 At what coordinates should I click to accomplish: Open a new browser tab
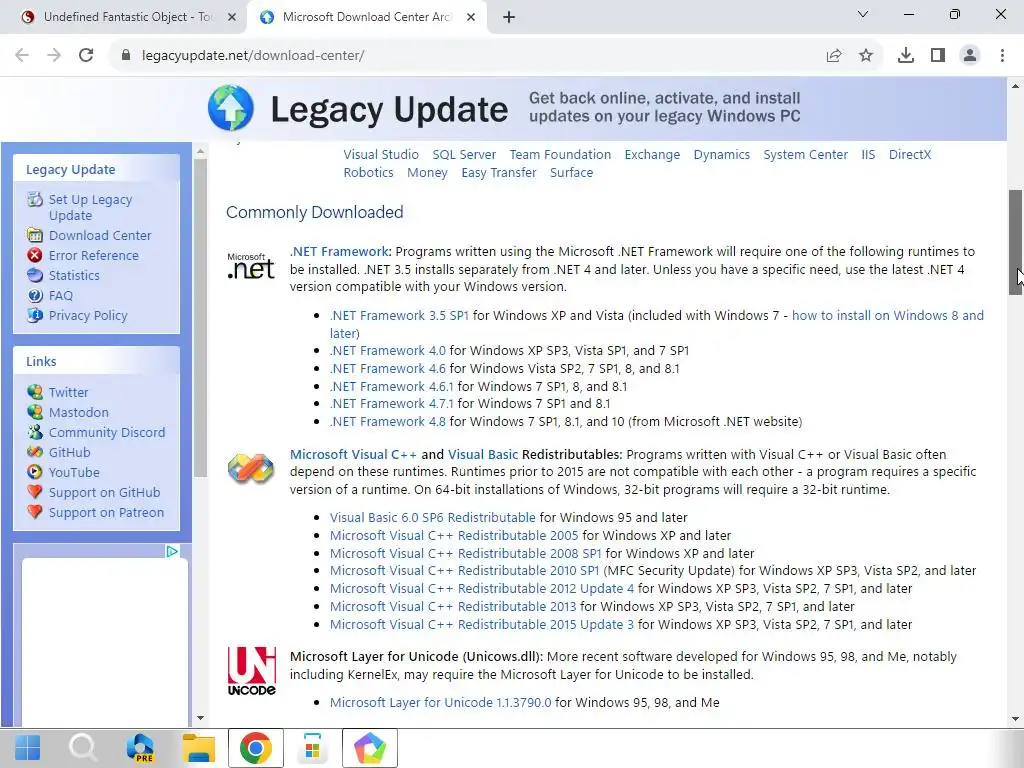click(509, 17)
